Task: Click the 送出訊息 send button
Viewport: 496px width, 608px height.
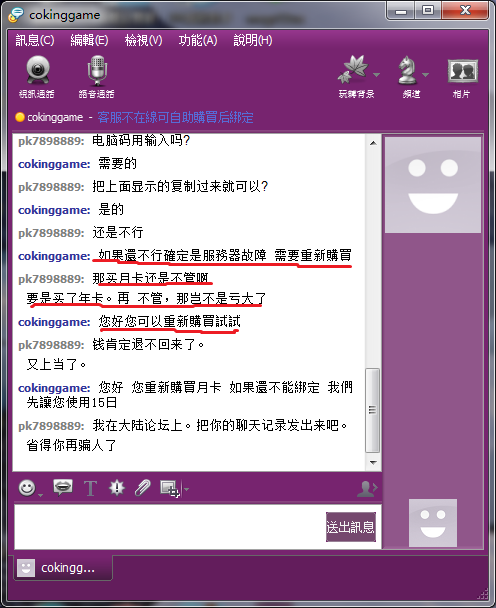Action: pos(351,527)
